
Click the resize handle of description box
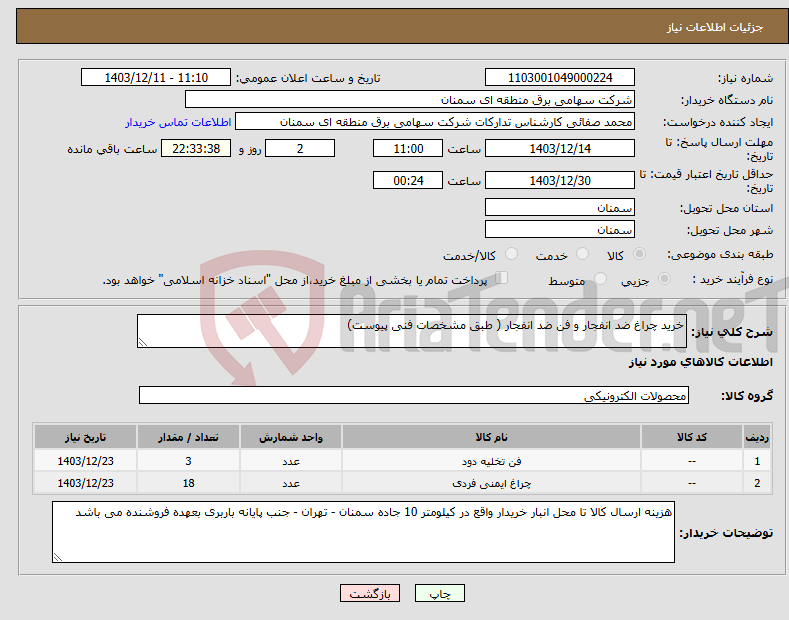pyautogui.click(x=143, y=343)
